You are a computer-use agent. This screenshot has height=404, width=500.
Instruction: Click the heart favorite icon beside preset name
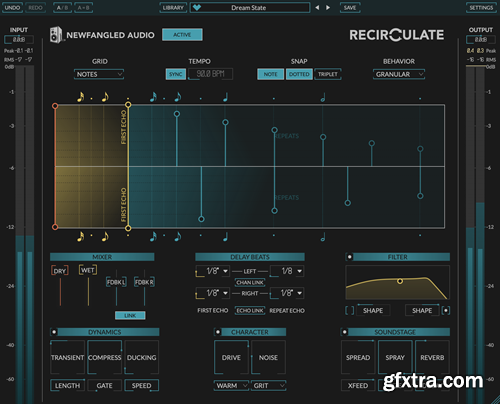(197, 7)
